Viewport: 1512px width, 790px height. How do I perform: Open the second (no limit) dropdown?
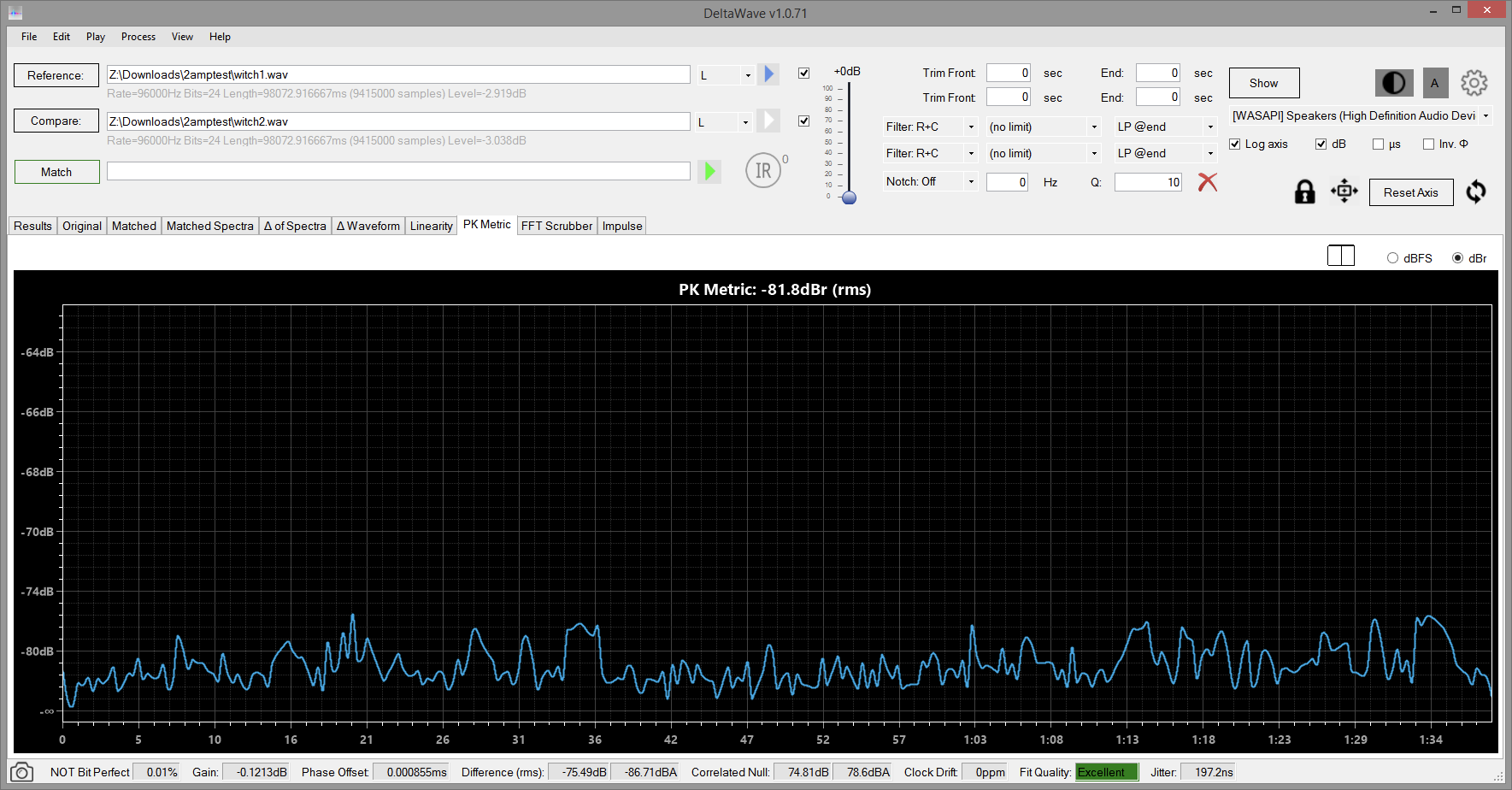pyautogui.click(x=1044, y=153)
